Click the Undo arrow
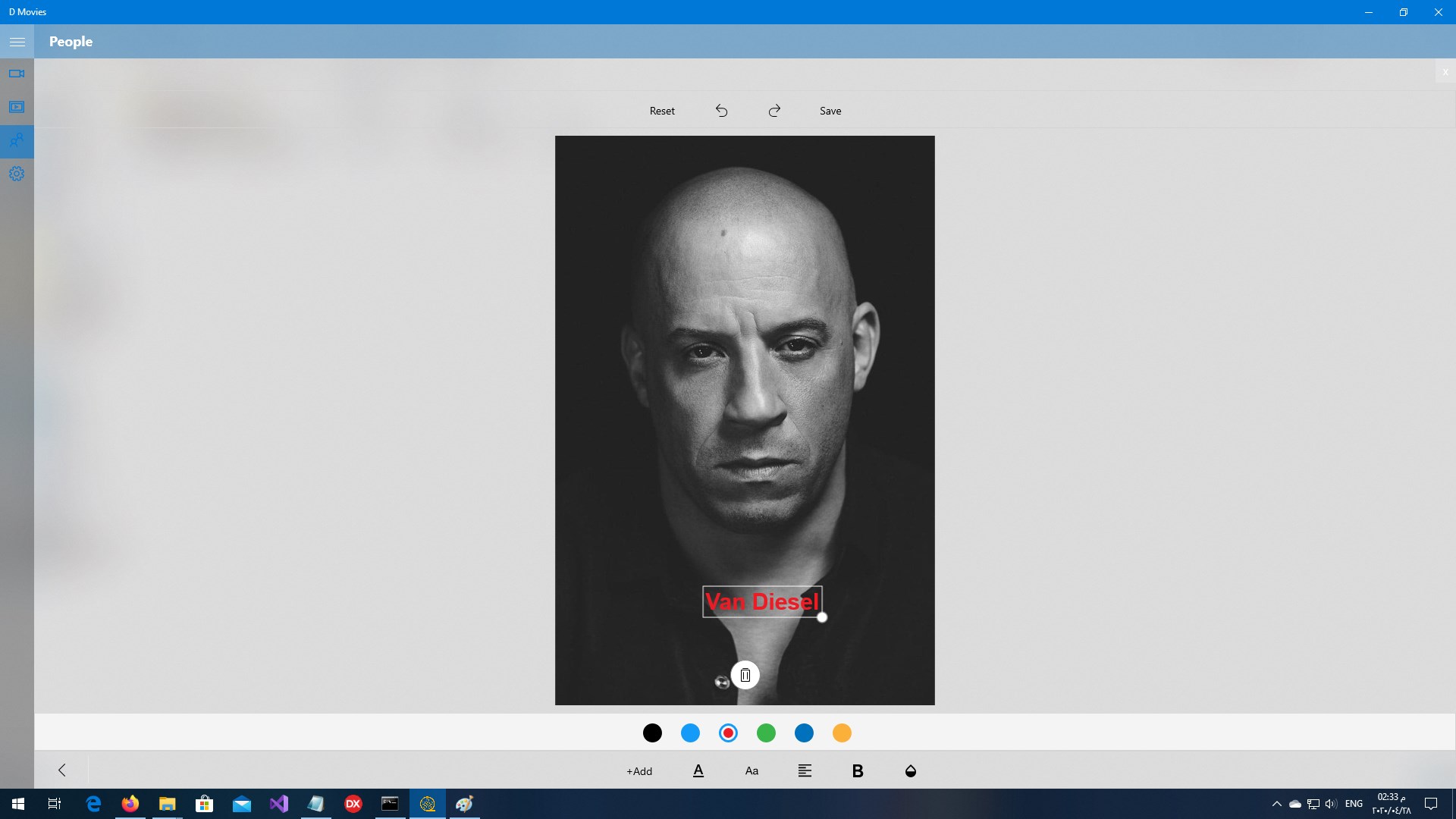Screen dimensions: 1456x819 coord(721,110)
